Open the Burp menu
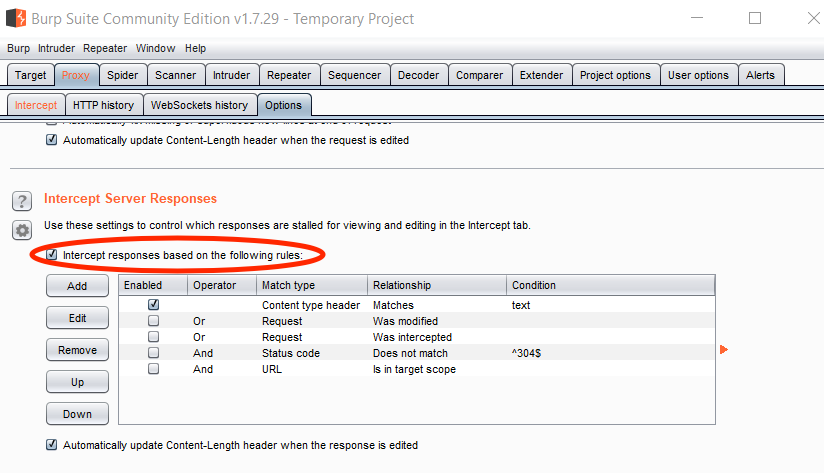The width and height of the screenshot is (824, 473). click(x=18, y=48)
